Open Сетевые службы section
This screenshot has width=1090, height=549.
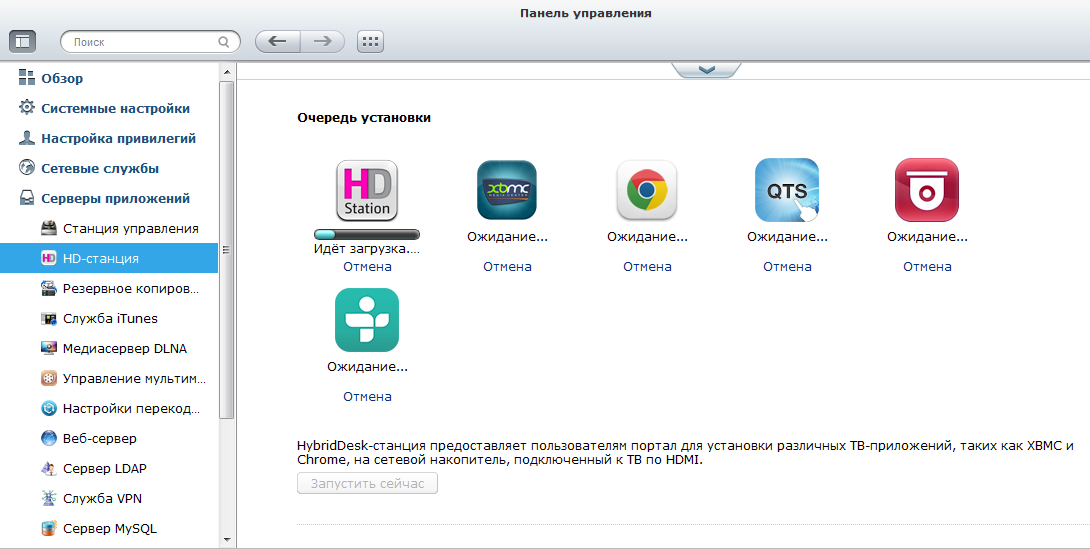(x=100, y=168)
